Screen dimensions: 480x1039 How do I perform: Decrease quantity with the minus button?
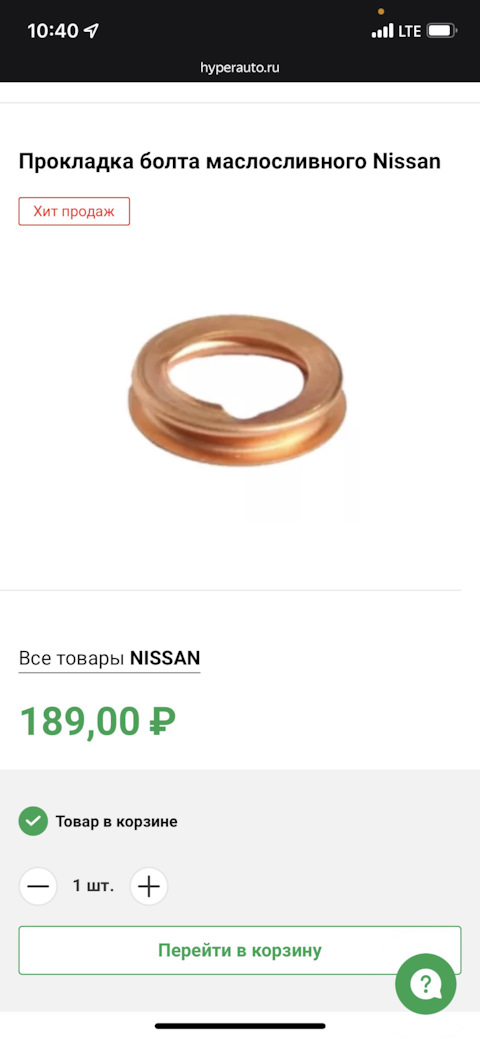pos(38,886)
